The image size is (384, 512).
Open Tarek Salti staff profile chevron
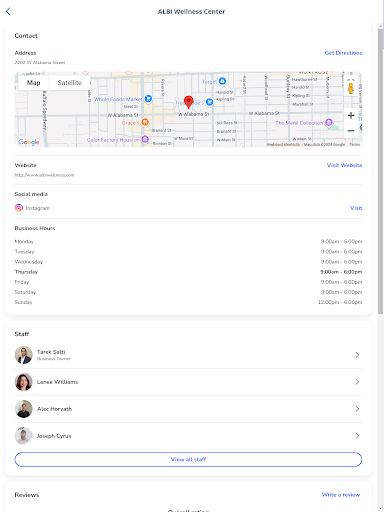click(x=357, y=355)
